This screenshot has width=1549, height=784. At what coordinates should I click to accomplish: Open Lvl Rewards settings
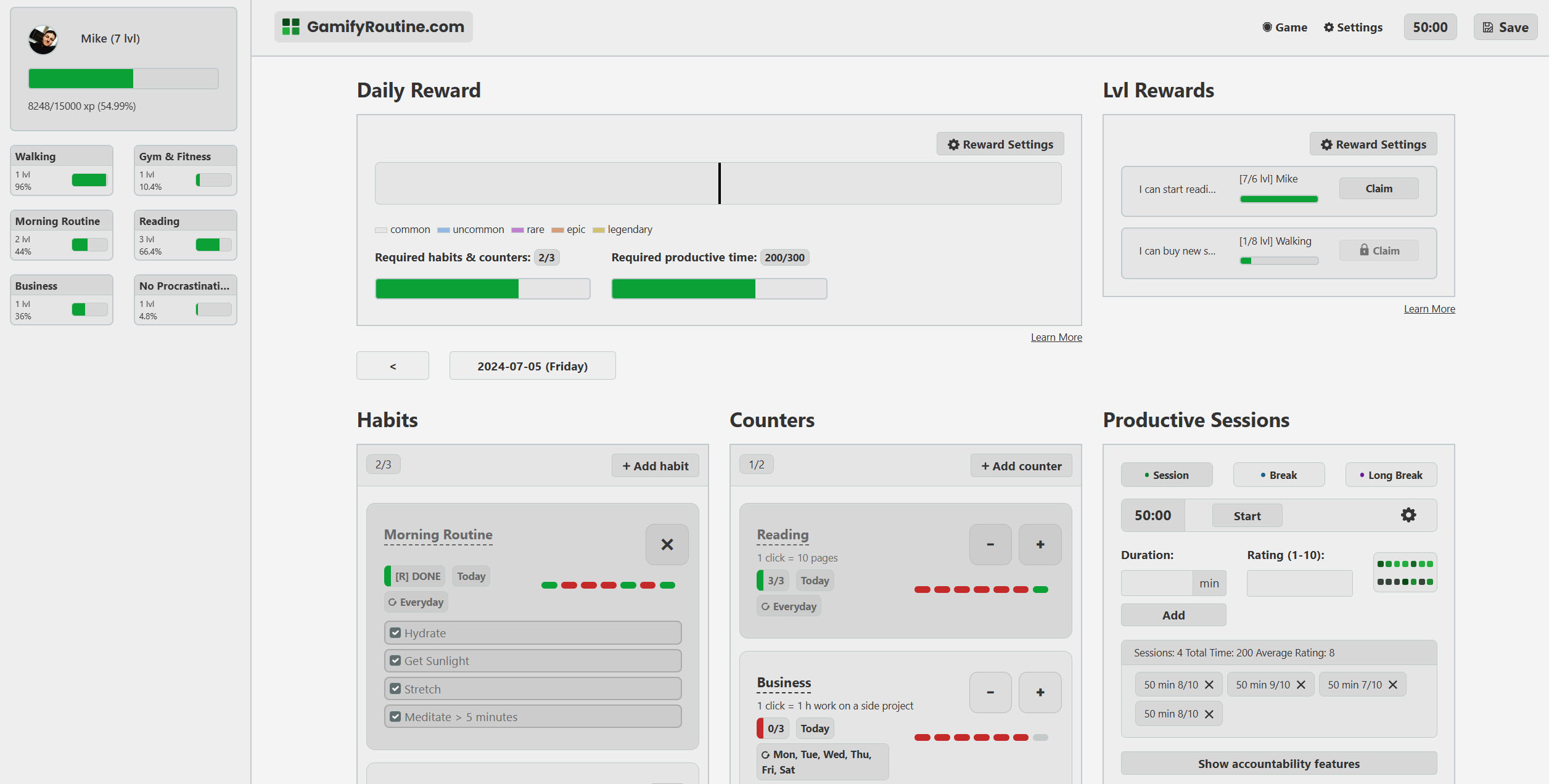pos(1373,144)
